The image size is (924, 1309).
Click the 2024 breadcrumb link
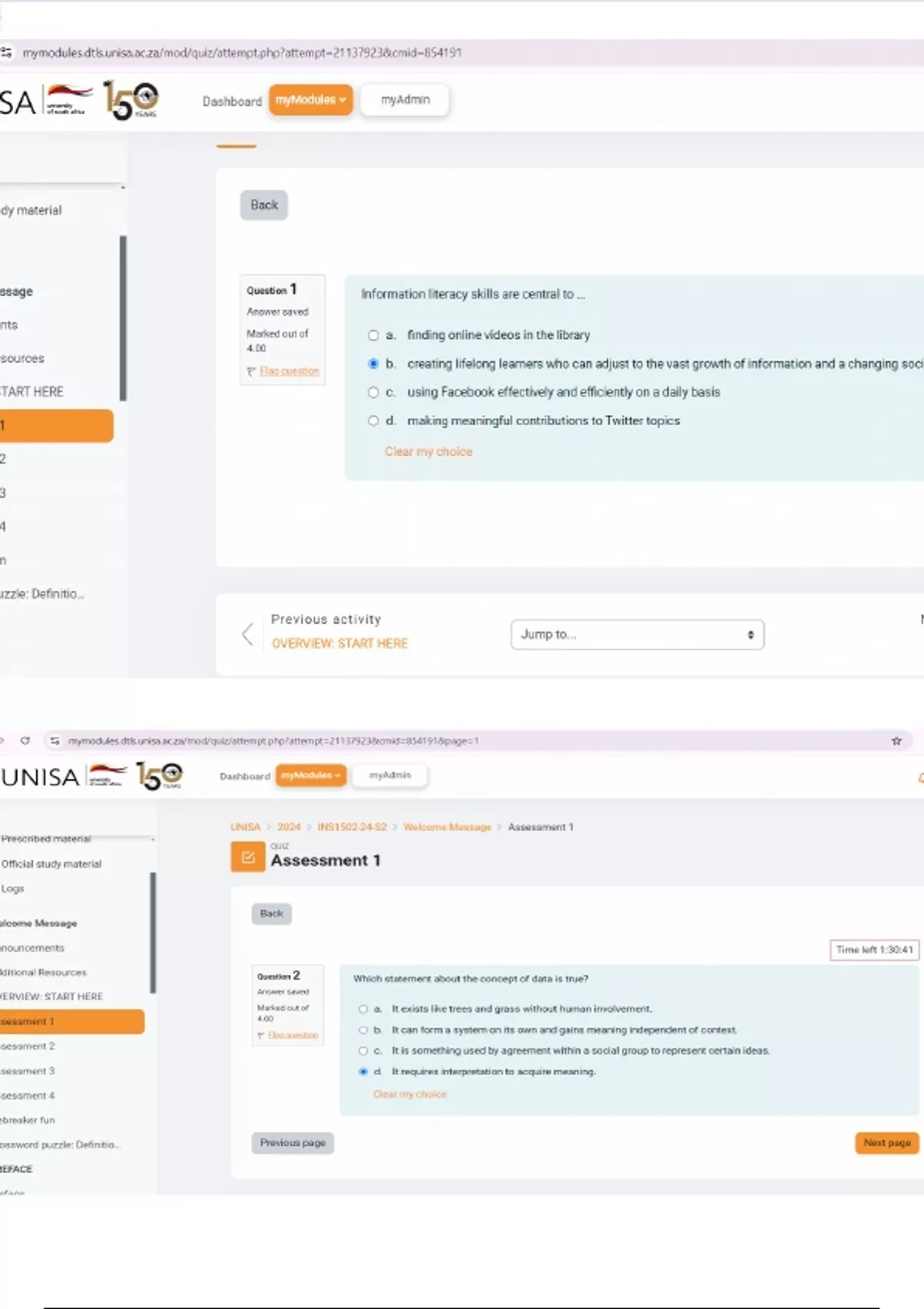point(289,827)
